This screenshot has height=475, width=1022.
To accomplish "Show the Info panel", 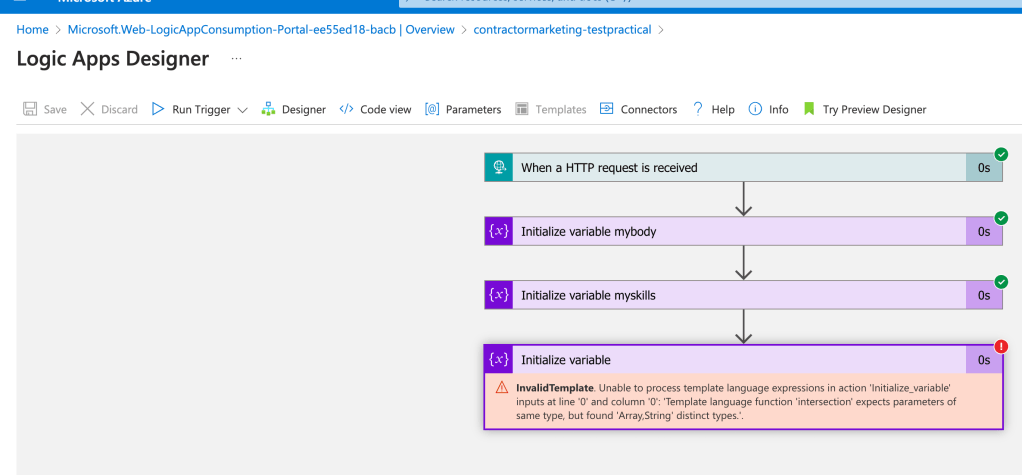I will click(x=768, y=109).
